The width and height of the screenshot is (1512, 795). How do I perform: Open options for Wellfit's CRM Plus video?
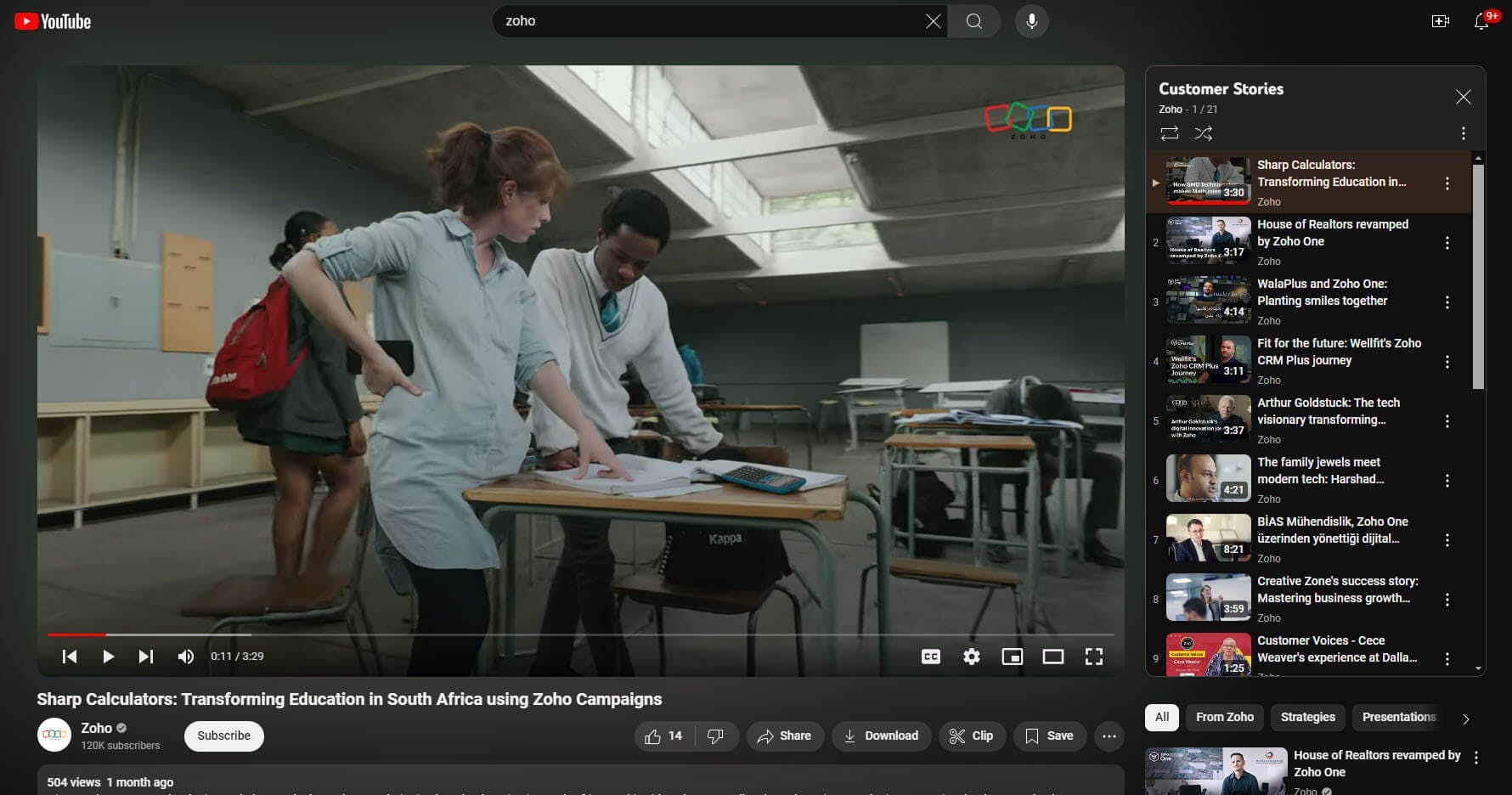1447,362
